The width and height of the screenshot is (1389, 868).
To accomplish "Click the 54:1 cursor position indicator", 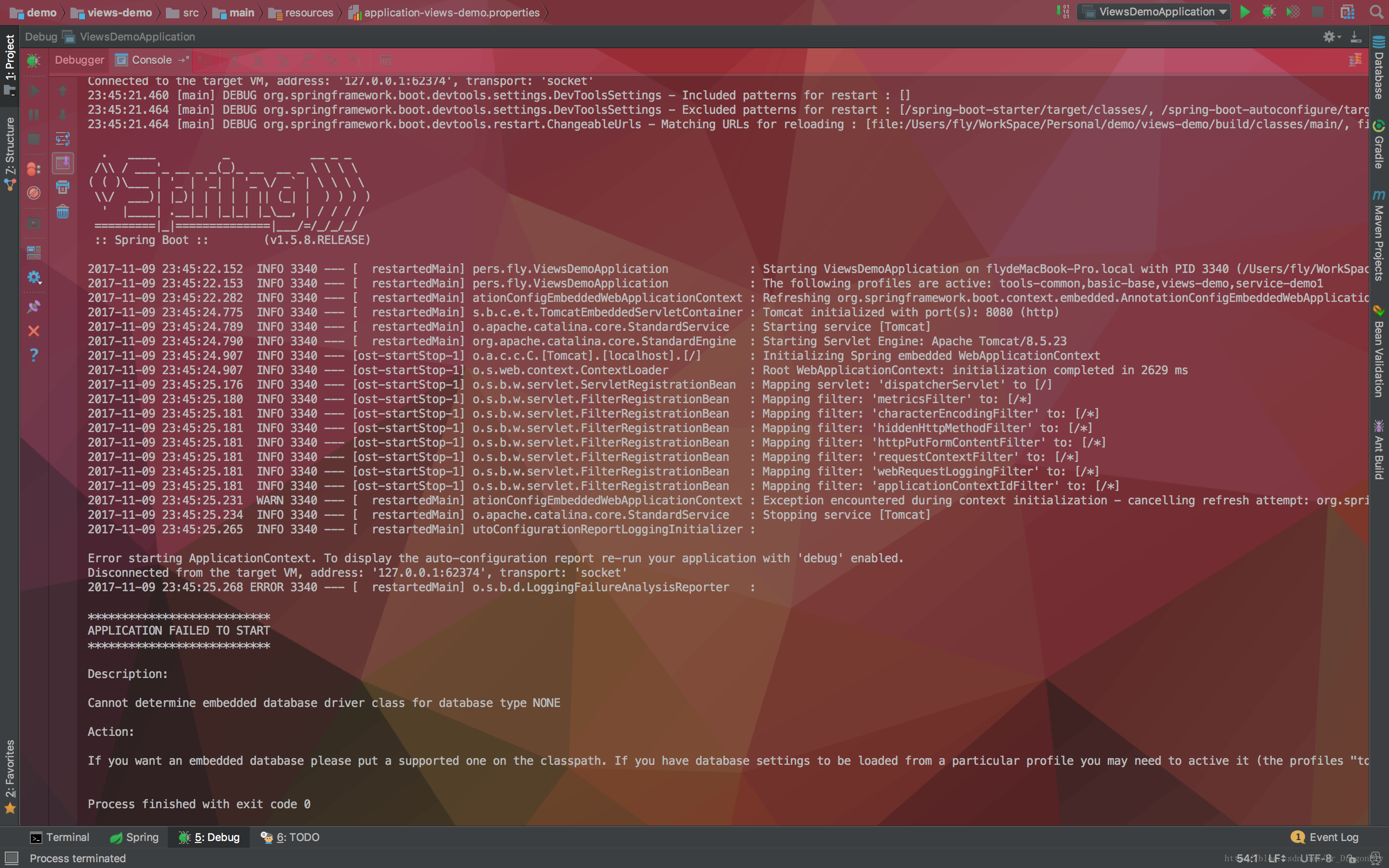I will pyautogui.click(x=1247, y=858).
